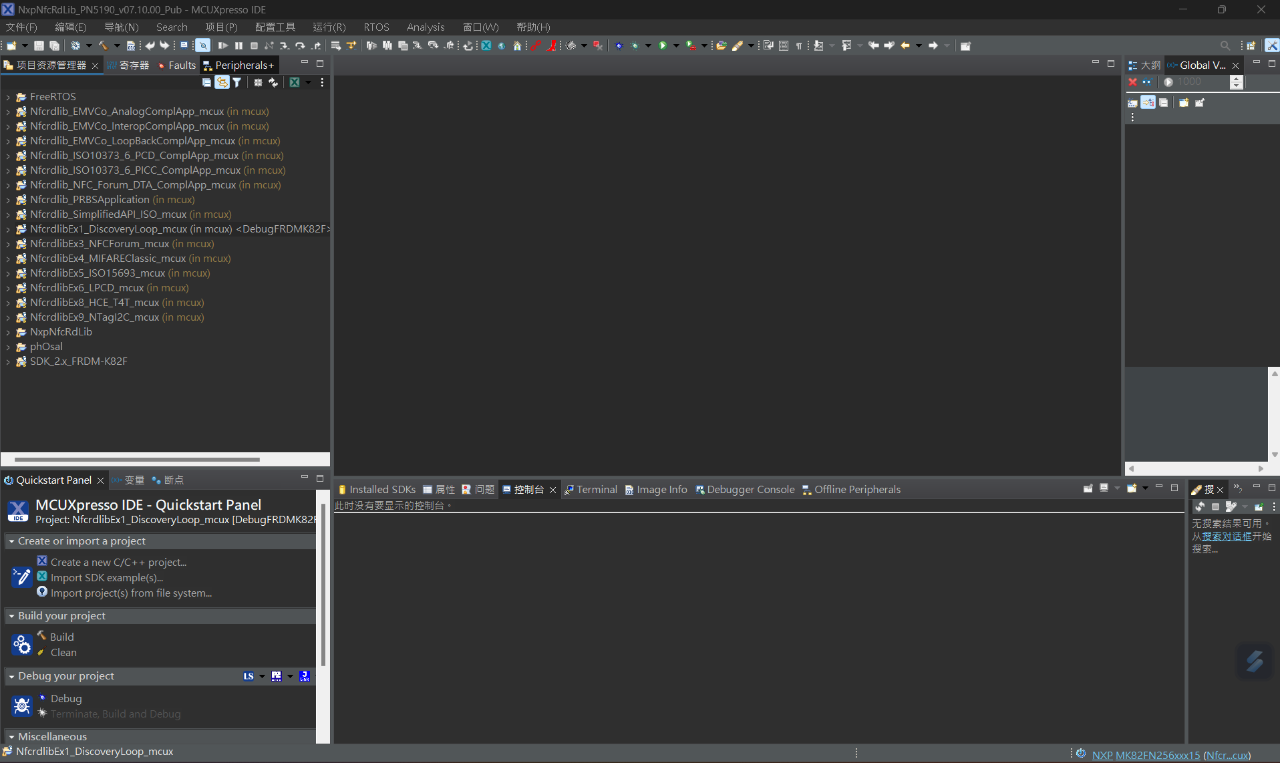Click the search magnifier icon at top right
Image resolution: width=1280 pixels, height=763 pixels.
click(1225, 46)
